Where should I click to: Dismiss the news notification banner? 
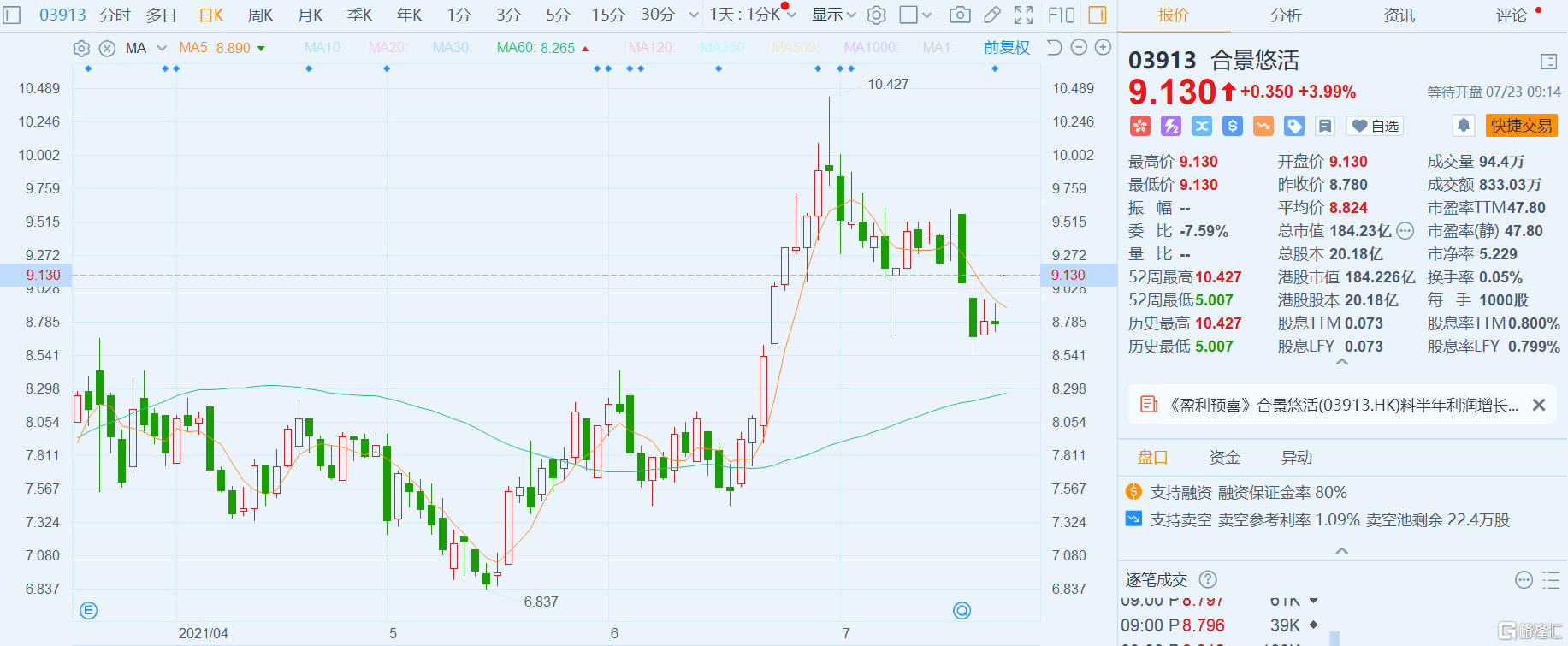click(x=1538, y=405)
